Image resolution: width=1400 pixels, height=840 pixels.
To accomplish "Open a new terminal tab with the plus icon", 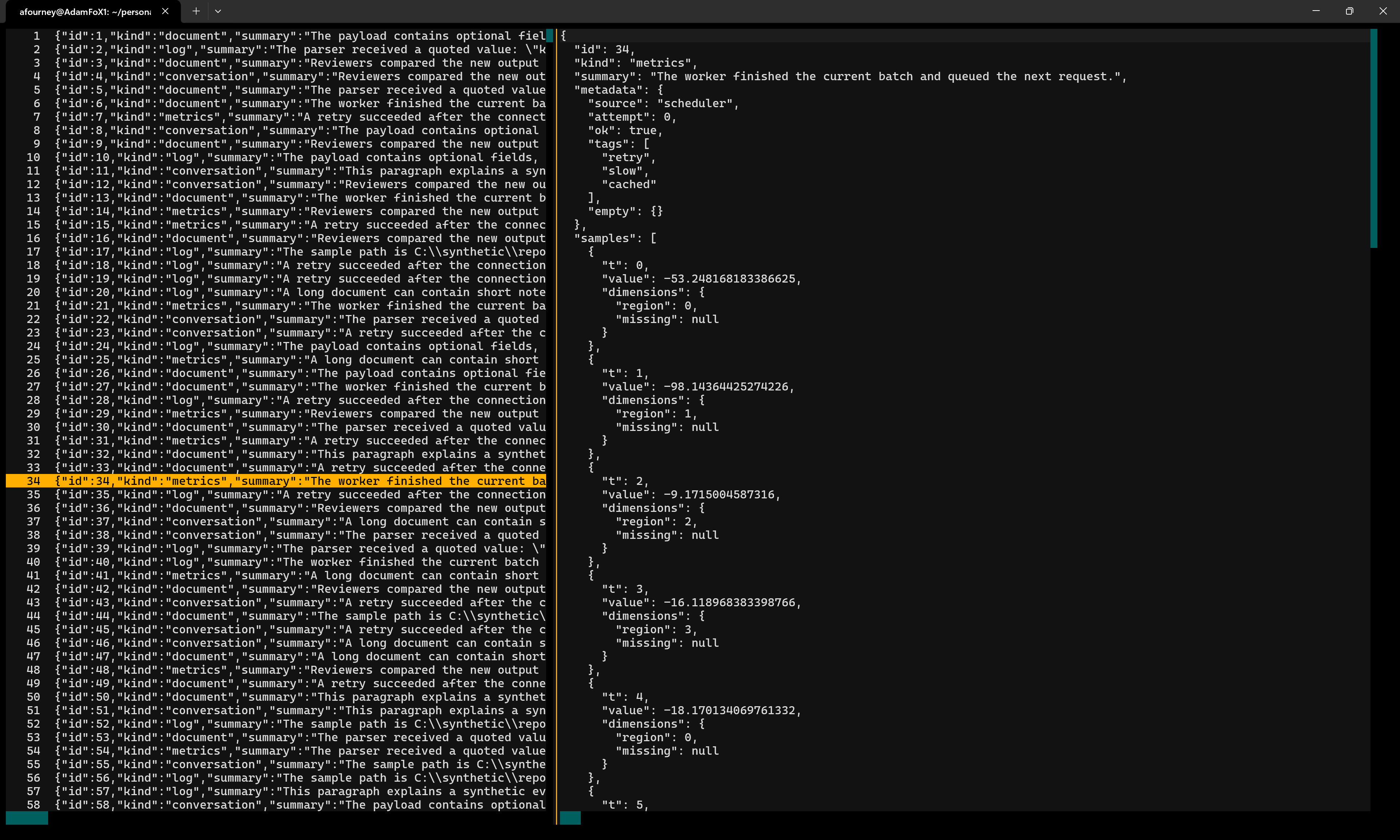I will (196, 11).
